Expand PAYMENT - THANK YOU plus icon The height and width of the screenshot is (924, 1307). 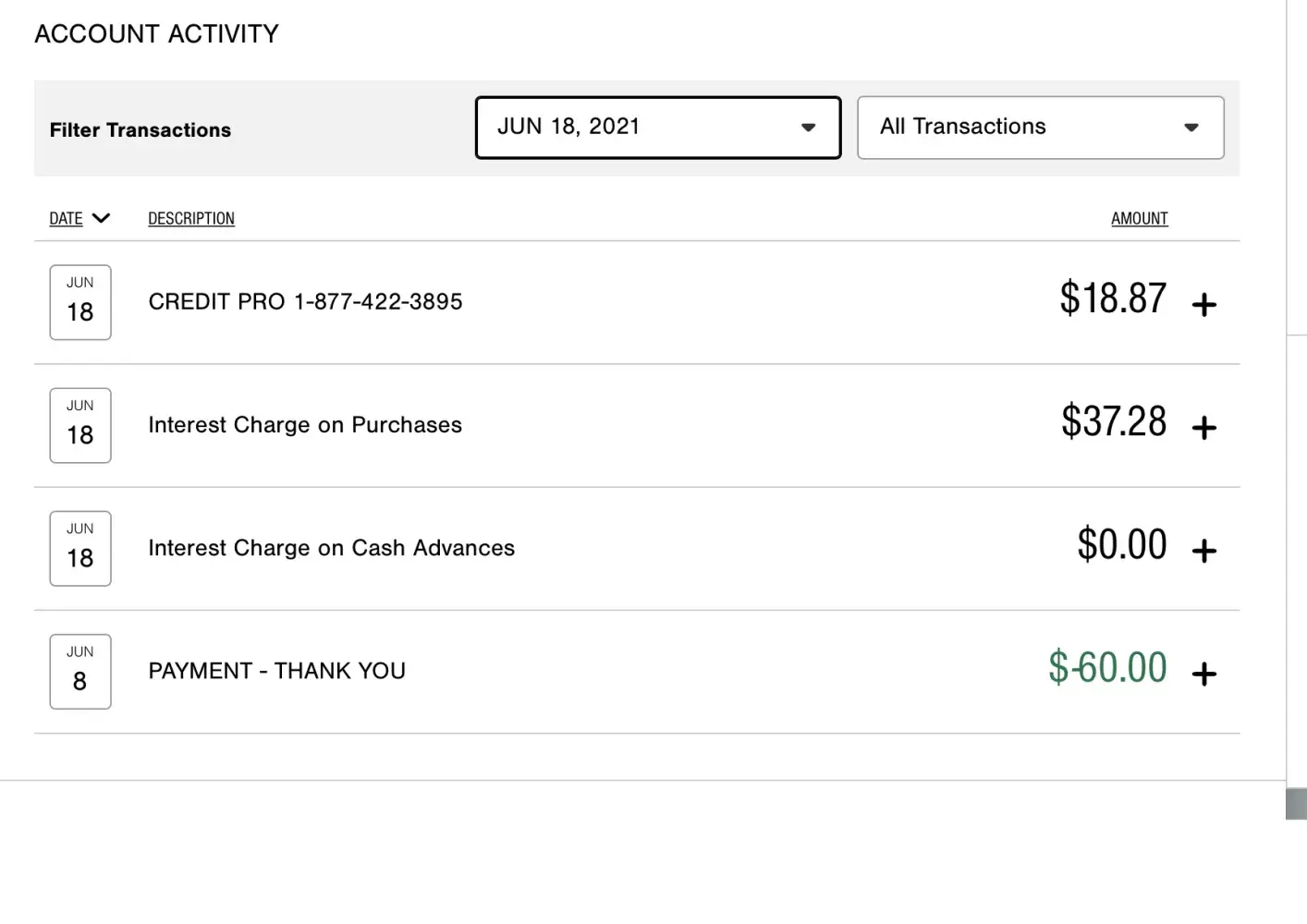[1203, 674]
